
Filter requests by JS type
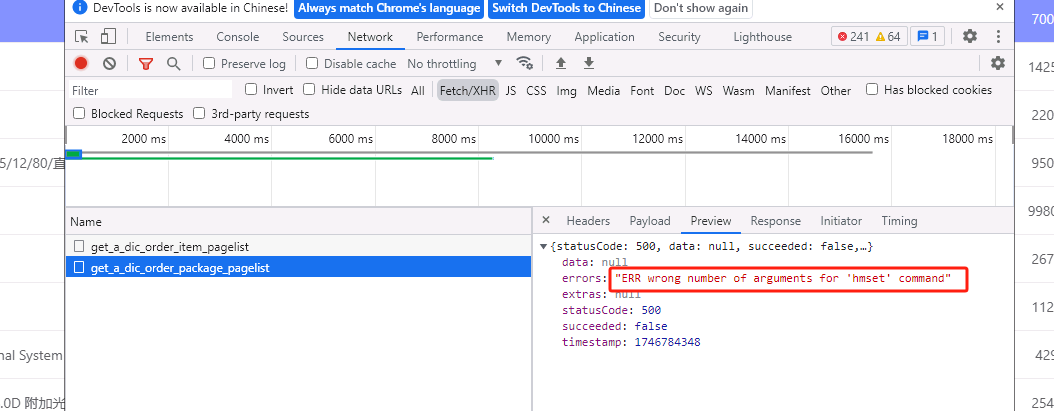point(511,90)
